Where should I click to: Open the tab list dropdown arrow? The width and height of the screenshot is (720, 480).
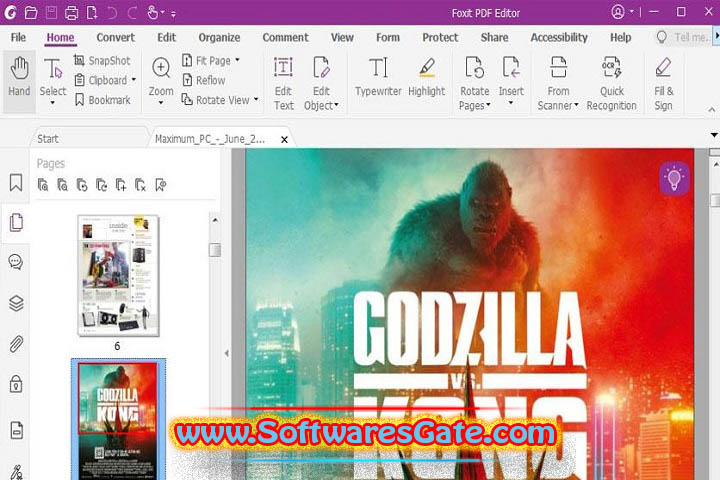coord(714,135)
